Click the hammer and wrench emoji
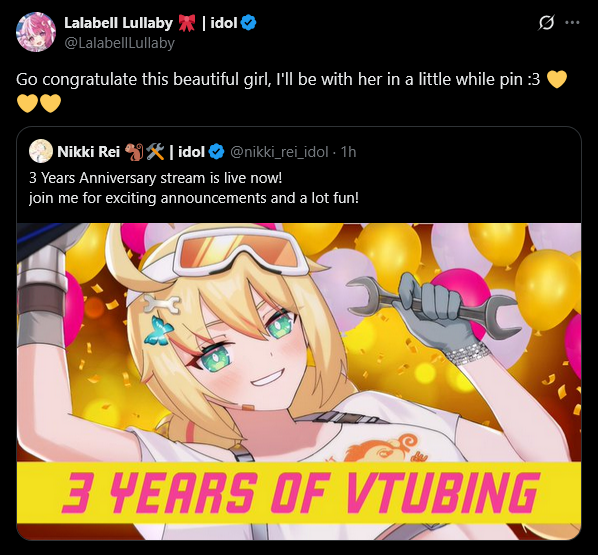The width and height of the screenshot is (598, 555). coord(155,152)
